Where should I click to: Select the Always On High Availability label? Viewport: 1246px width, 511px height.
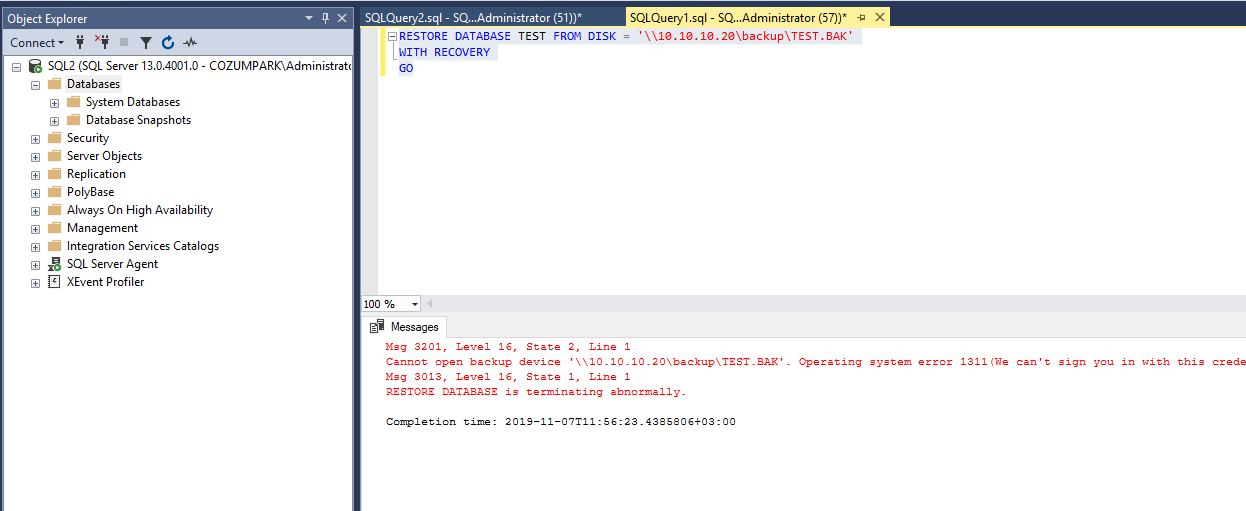pos(140,210)
